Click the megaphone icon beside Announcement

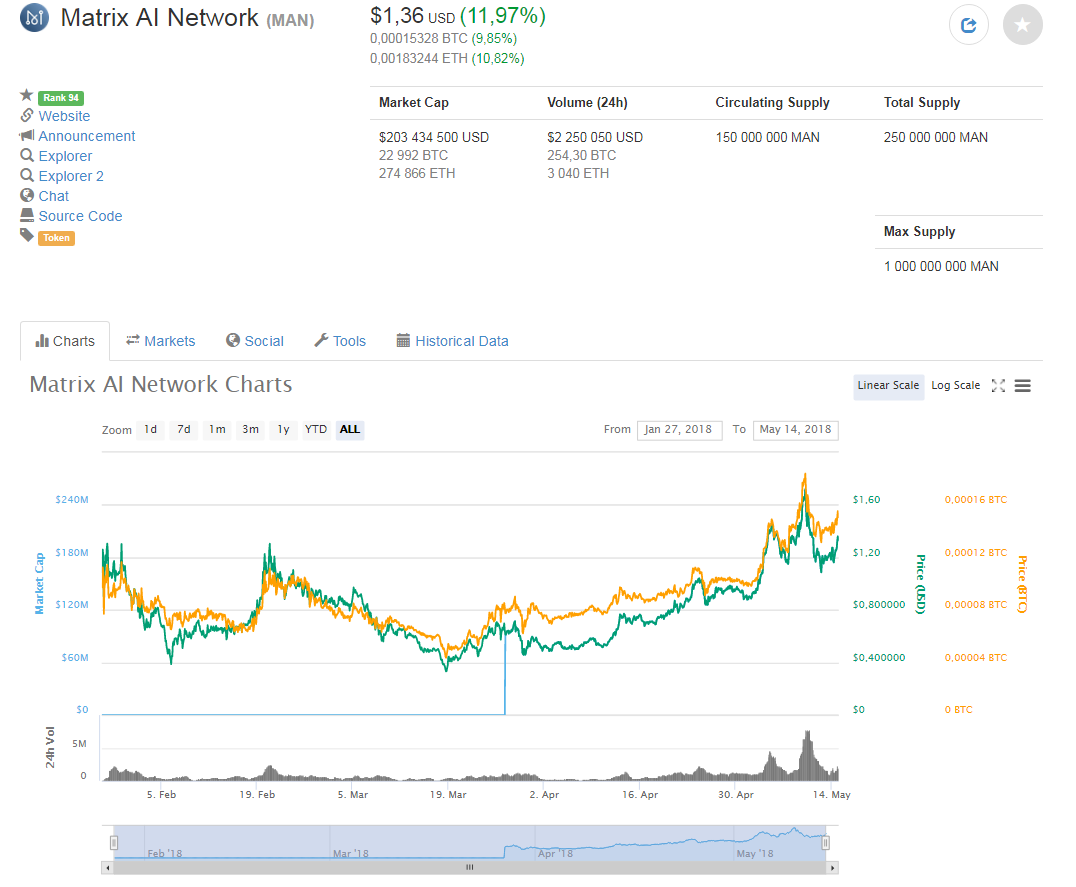[x=27, y=135]
